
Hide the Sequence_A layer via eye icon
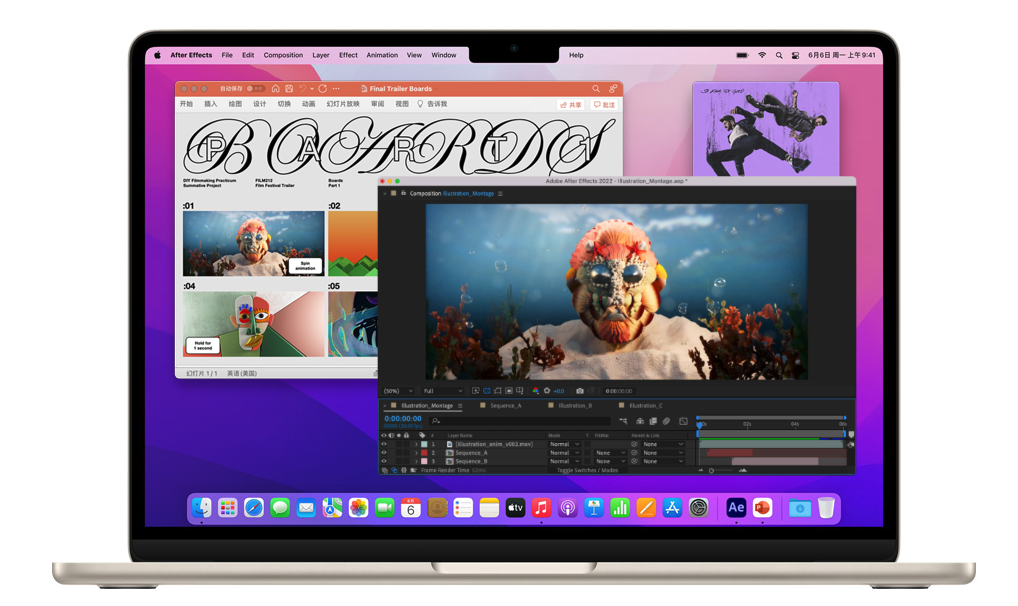pos(384,453)
